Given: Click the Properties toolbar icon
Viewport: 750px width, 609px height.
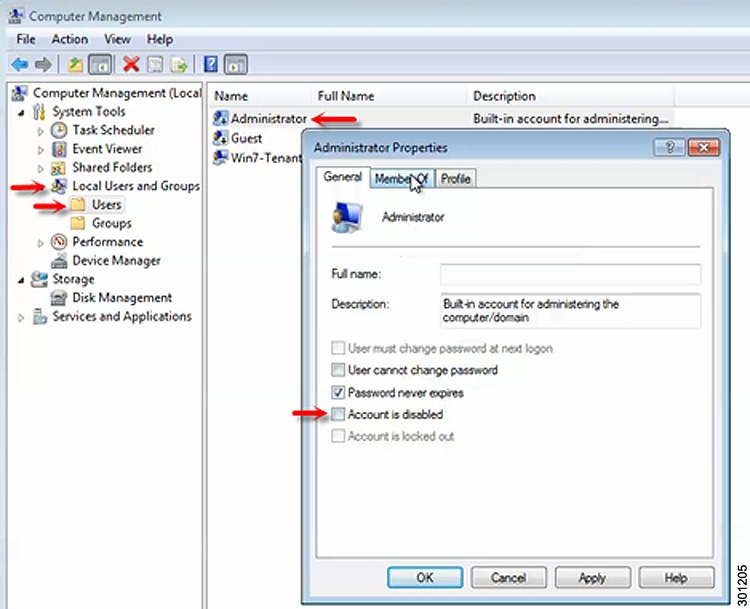Looking at the screenshot, I should 154,64.
